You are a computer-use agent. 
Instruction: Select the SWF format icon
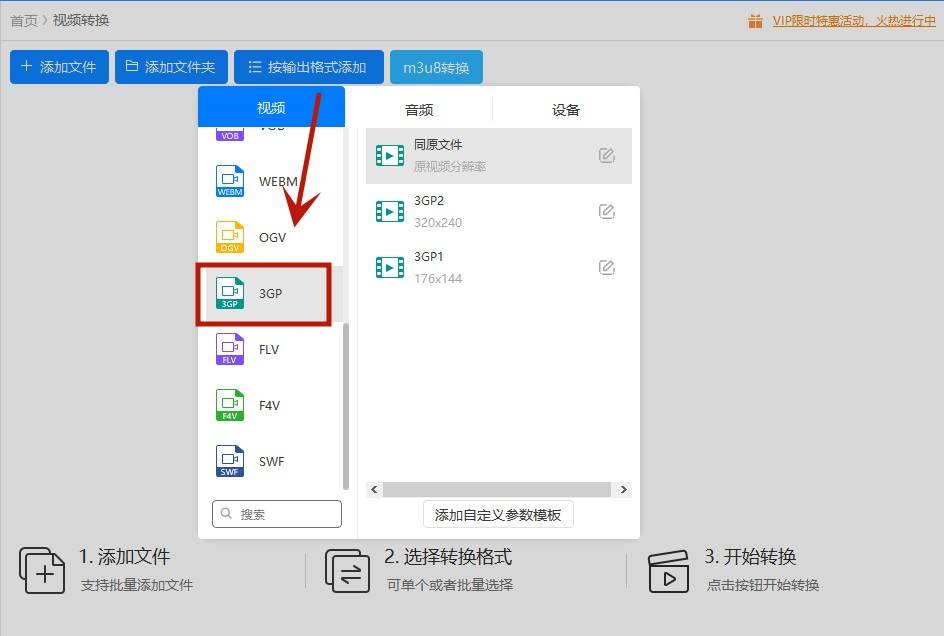[230, 461]
